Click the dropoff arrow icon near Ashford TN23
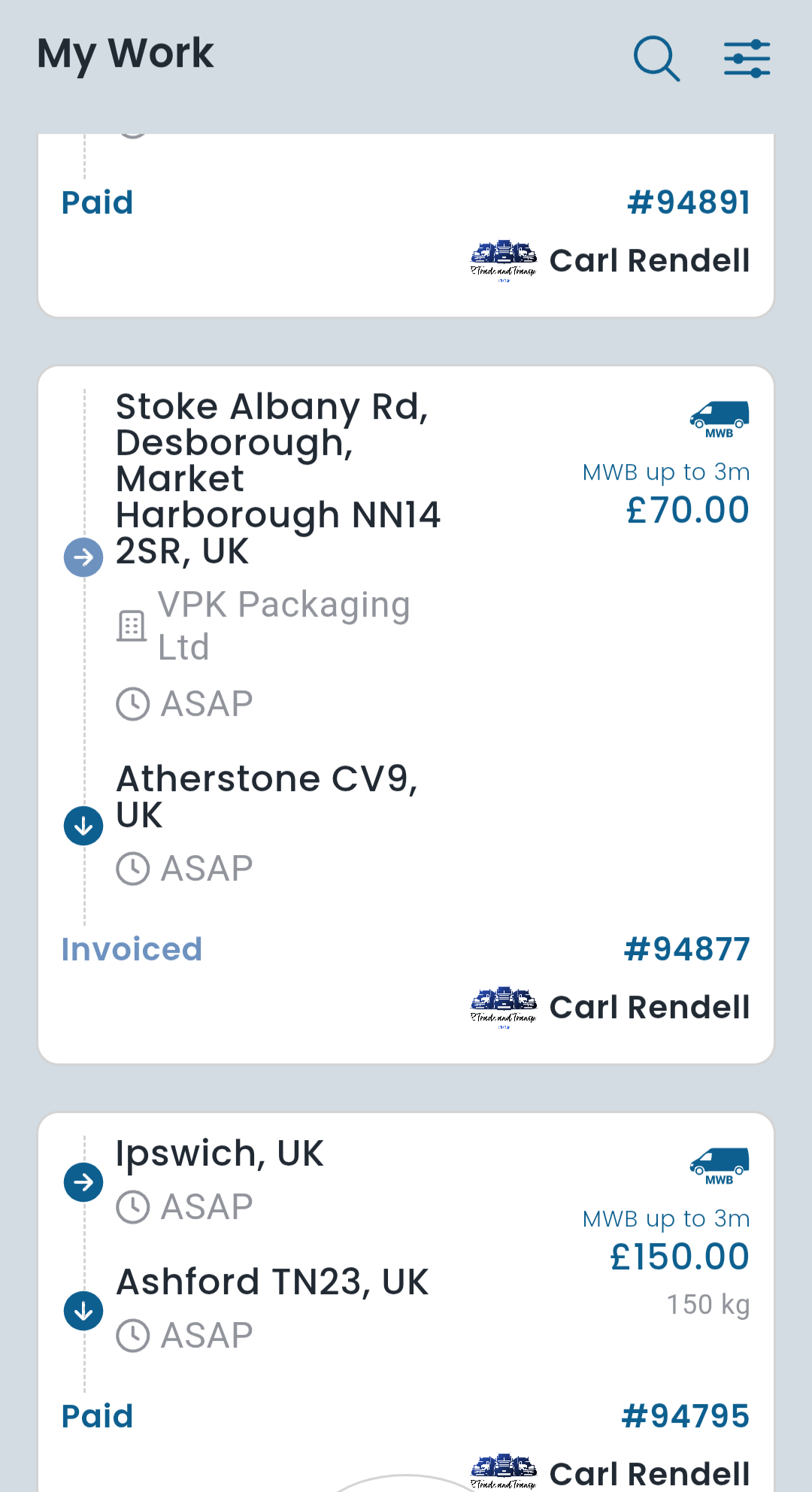 [83, 1310]
